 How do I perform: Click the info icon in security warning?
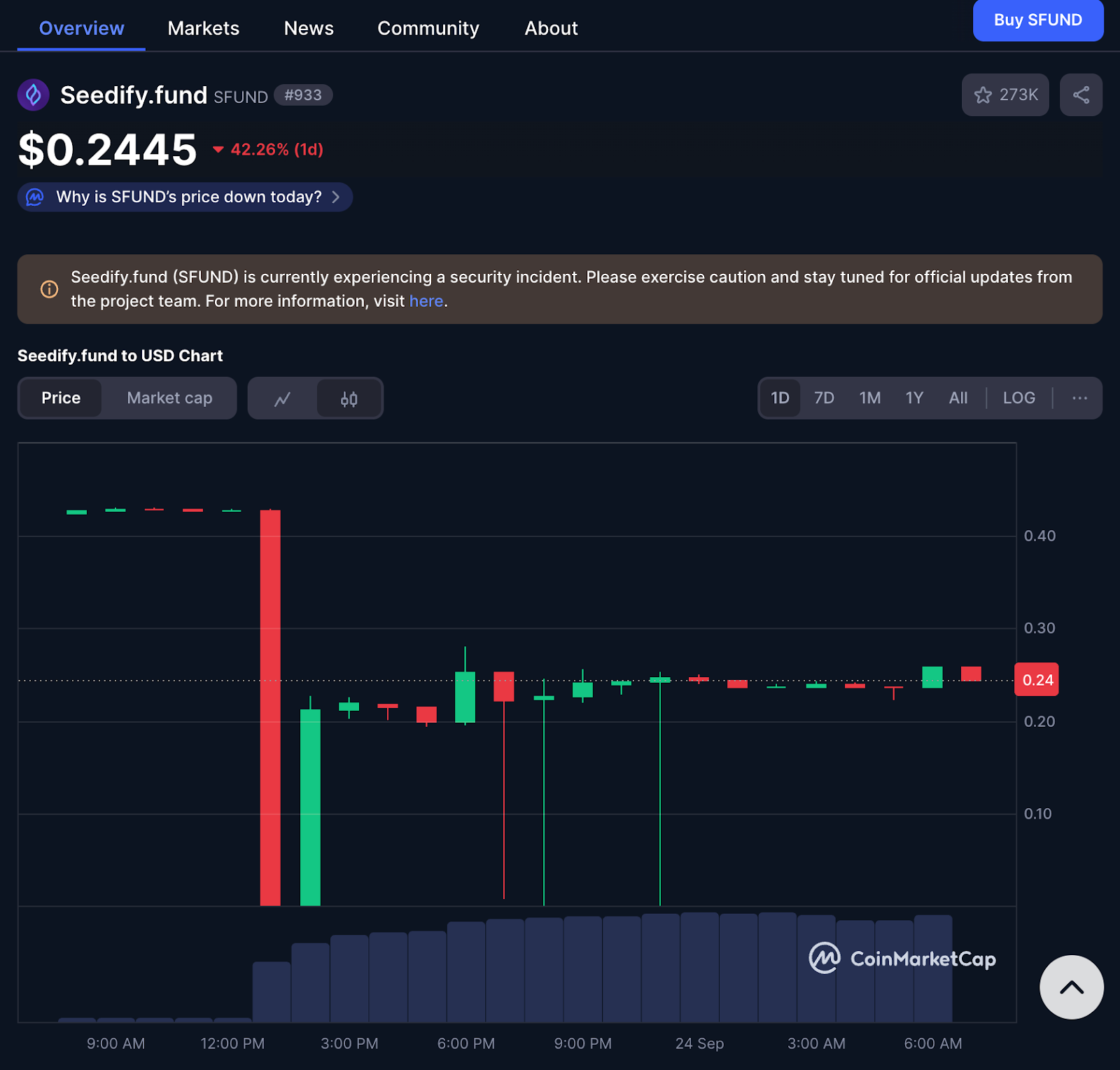[49, 289]
